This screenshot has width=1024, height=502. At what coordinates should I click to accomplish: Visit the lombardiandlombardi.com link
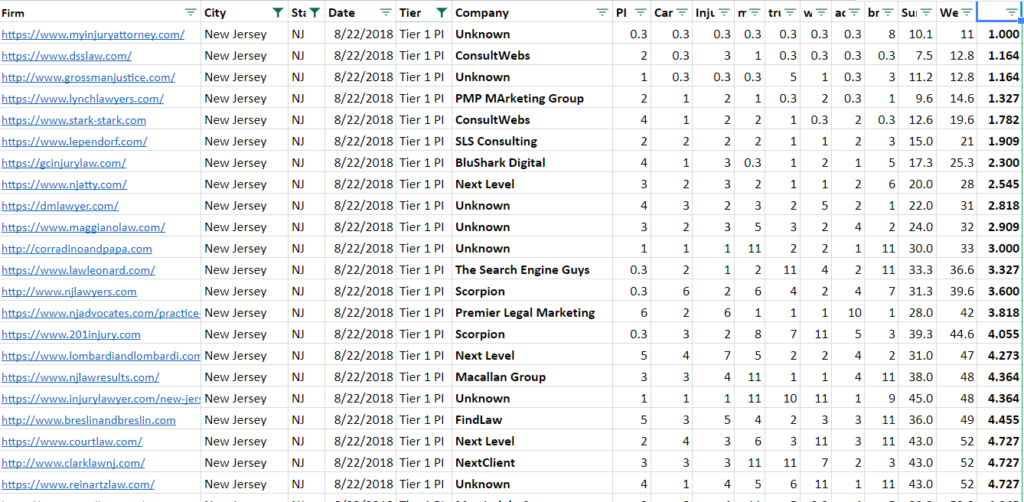click(101, 356)
